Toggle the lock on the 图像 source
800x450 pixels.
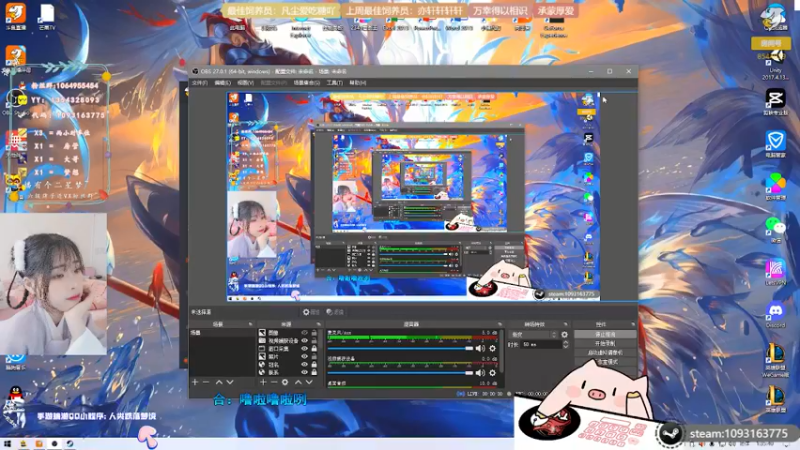click(314, 333)
